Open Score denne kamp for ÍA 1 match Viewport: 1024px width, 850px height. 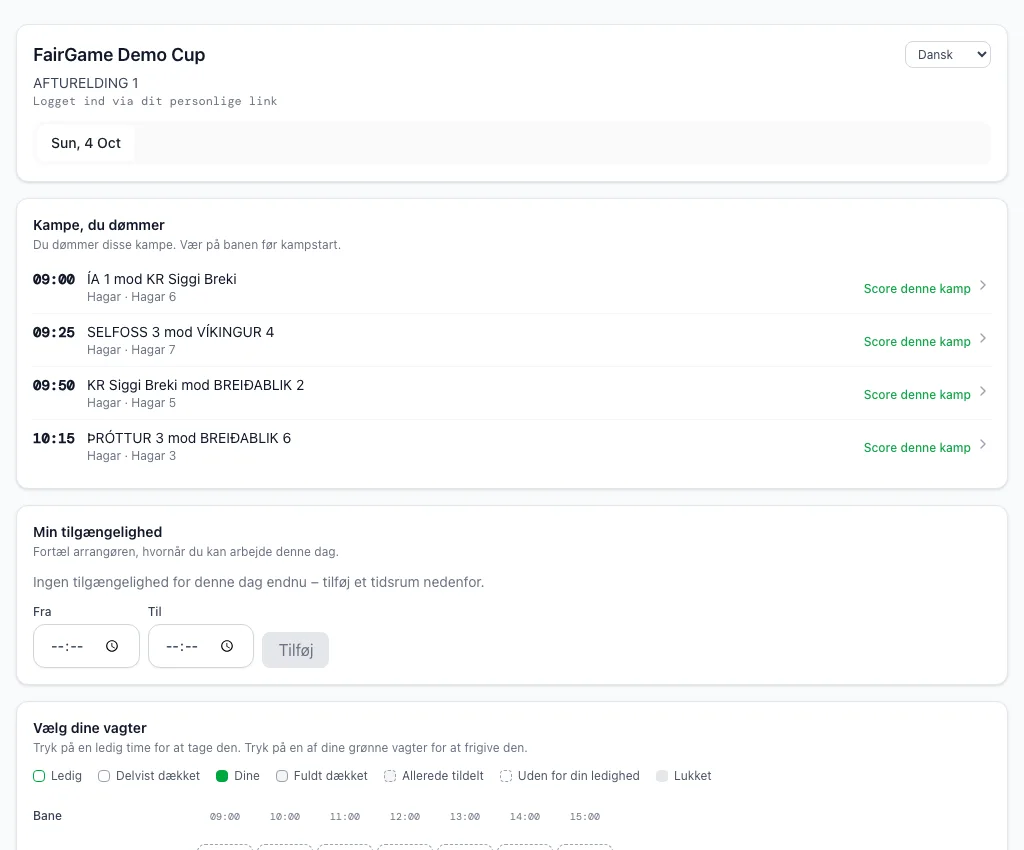coord(917,289)
